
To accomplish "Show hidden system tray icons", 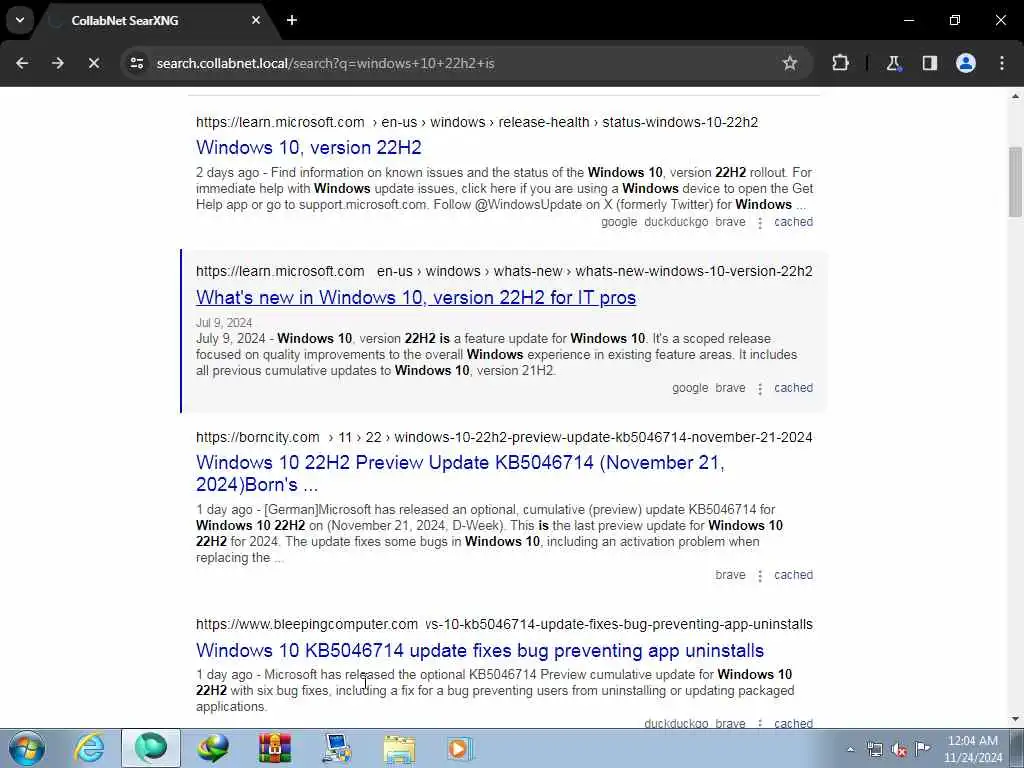I will pos(850,749).
